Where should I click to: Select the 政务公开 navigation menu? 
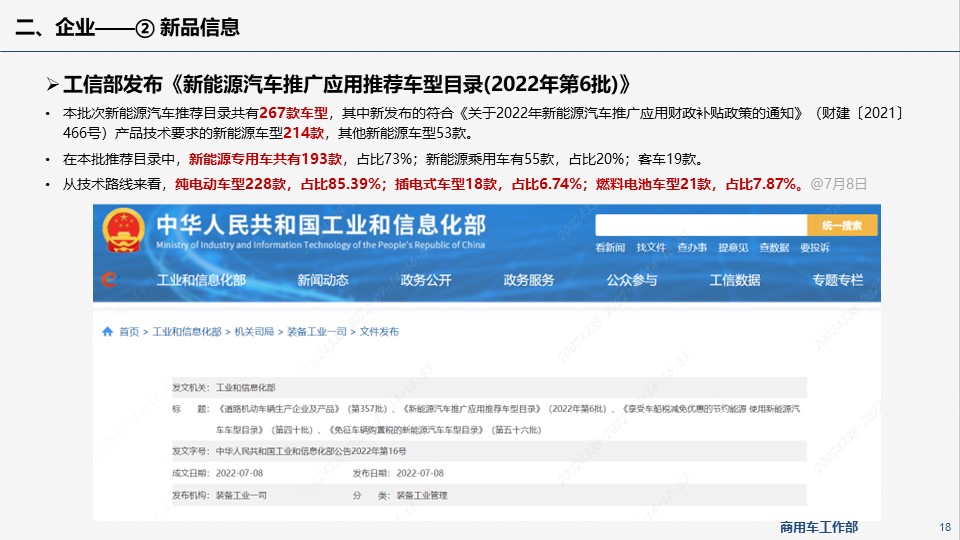[426, 280]
